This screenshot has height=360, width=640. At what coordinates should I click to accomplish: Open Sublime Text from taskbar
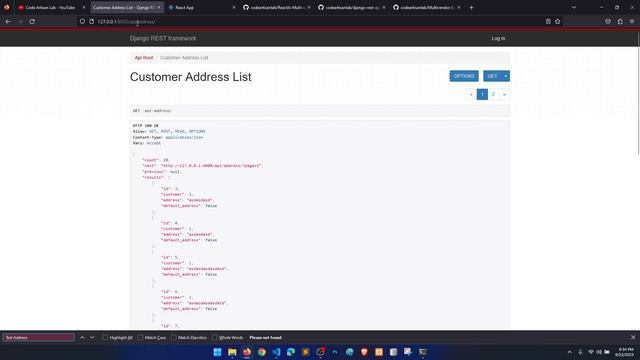tap(305, 352)
